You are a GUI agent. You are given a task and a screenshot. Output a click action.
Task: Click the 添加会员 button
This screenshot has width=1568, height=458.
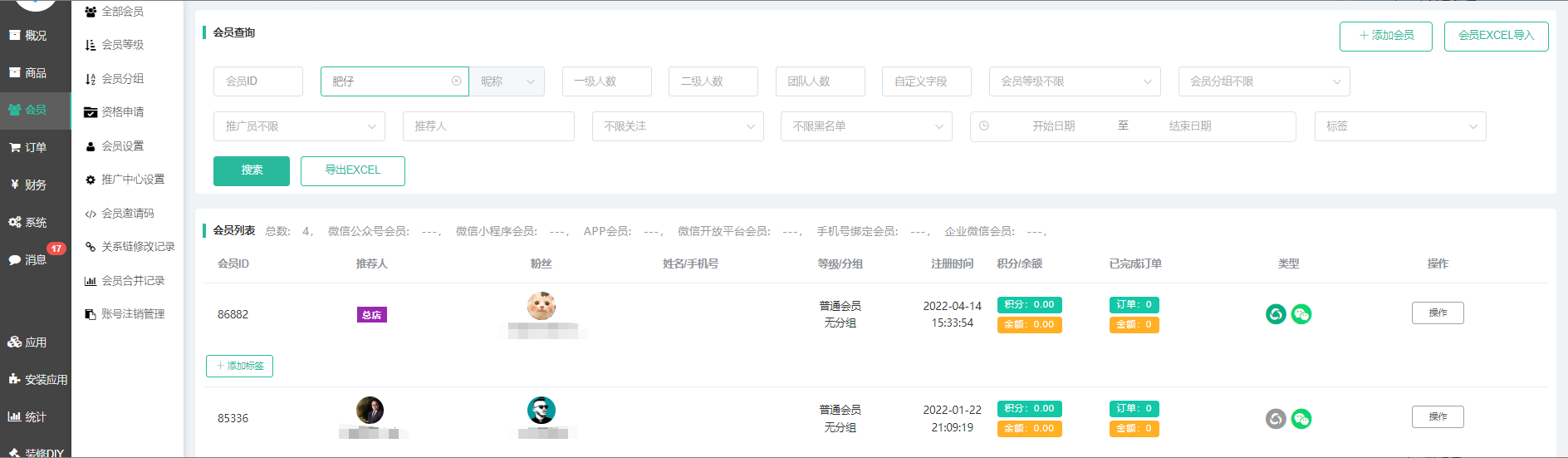1385,36
